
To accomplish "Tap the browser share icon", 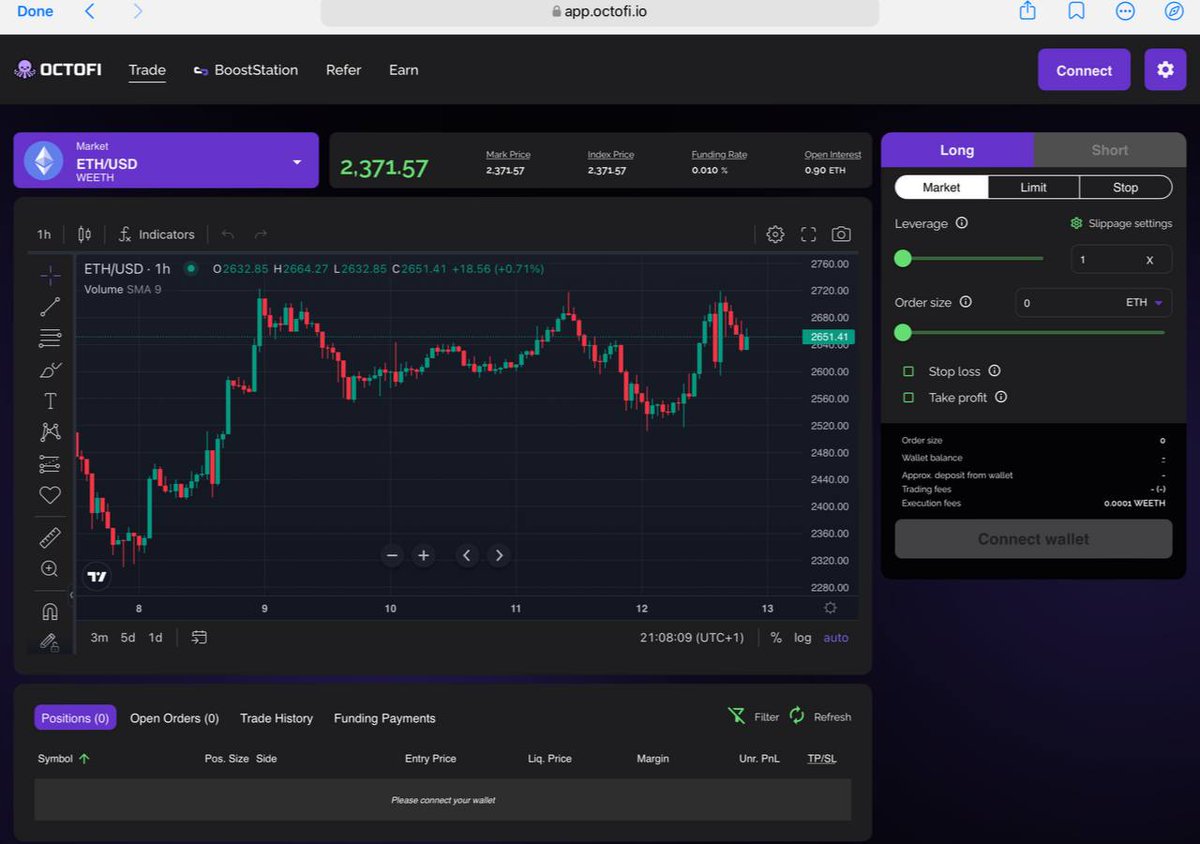I will pyautogui.click(x=1027, y=11).
